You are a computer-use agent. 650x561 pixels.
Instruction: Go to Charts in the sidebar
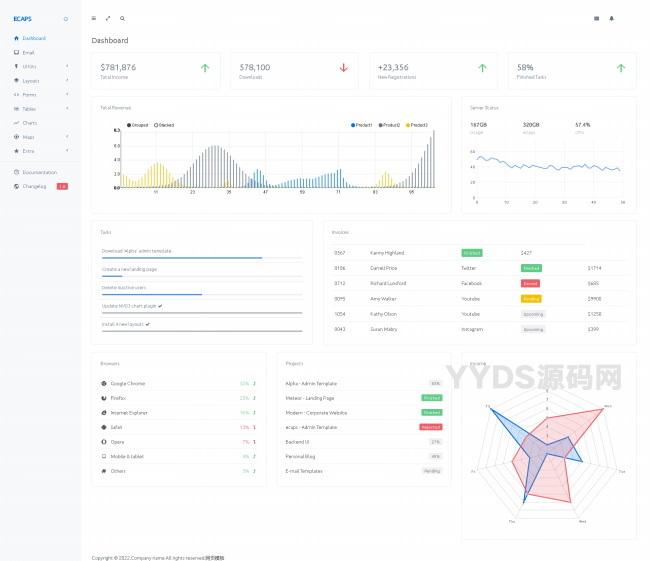point(30,122)
